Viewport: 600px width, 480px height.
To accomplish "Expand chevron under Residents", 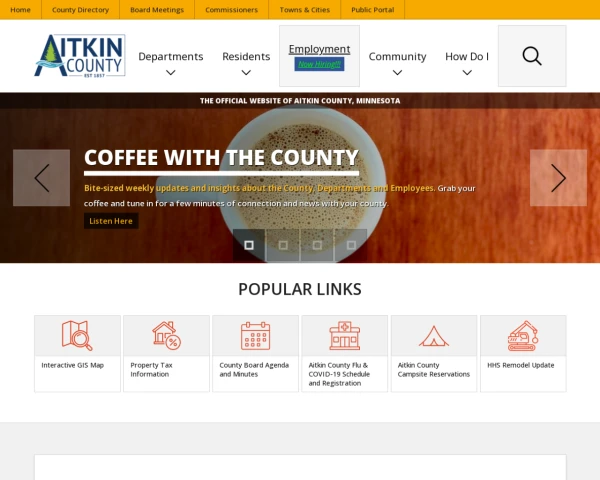I will tap(246, 72).
